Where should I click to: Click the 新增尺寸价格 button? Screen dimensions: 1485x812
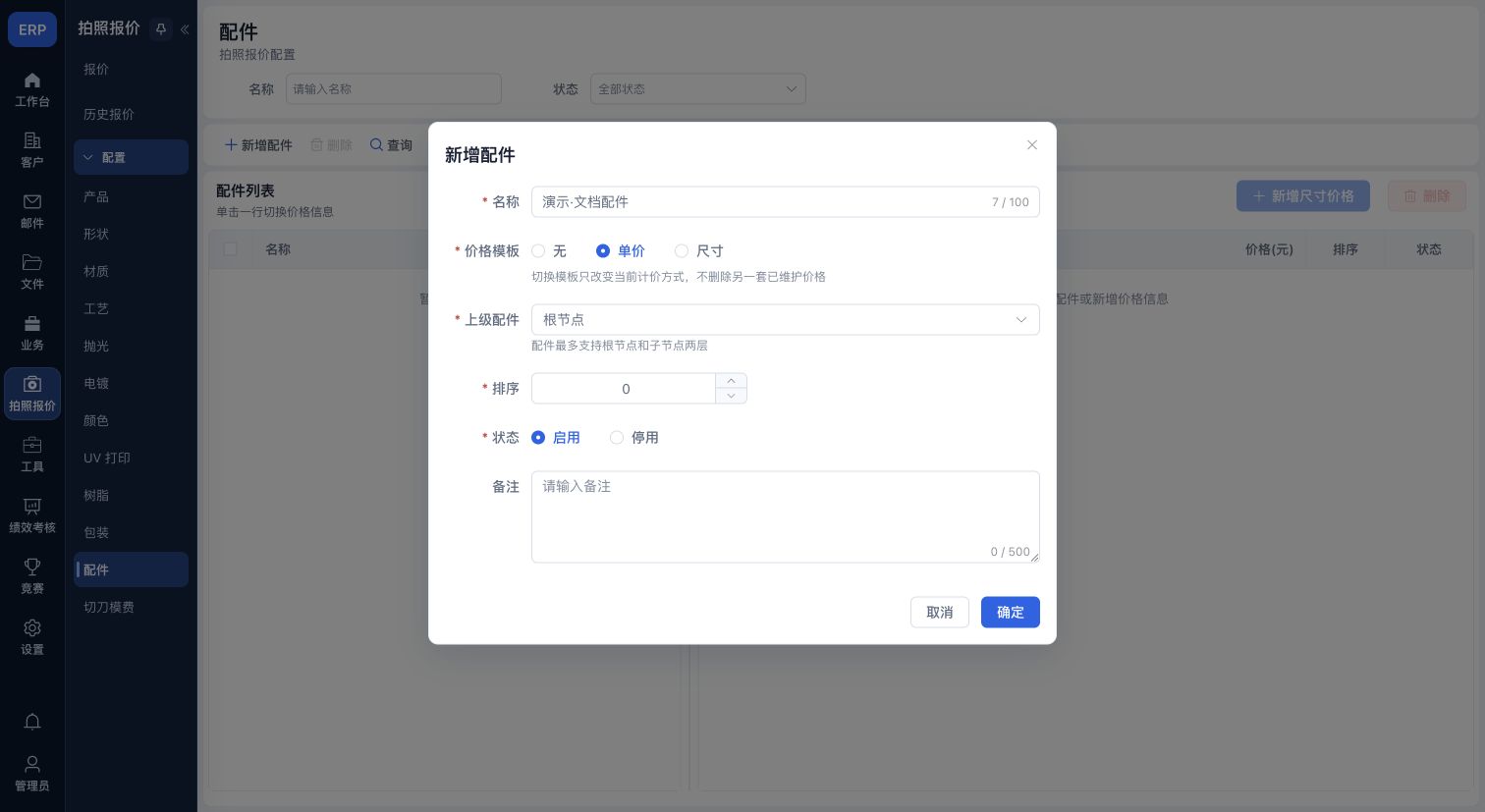tap(1302, 196)
